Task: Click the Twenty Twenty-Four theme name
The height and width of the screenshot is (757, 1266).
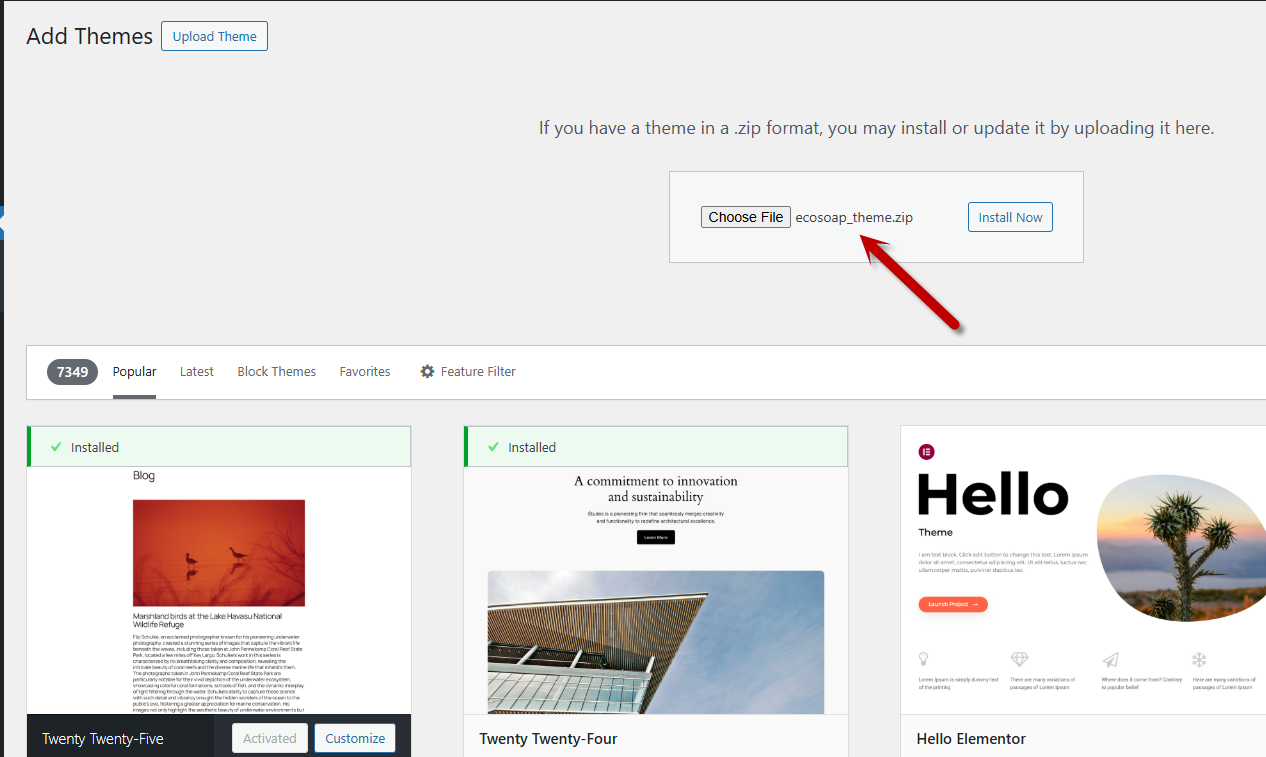Action: click(548, 739)
